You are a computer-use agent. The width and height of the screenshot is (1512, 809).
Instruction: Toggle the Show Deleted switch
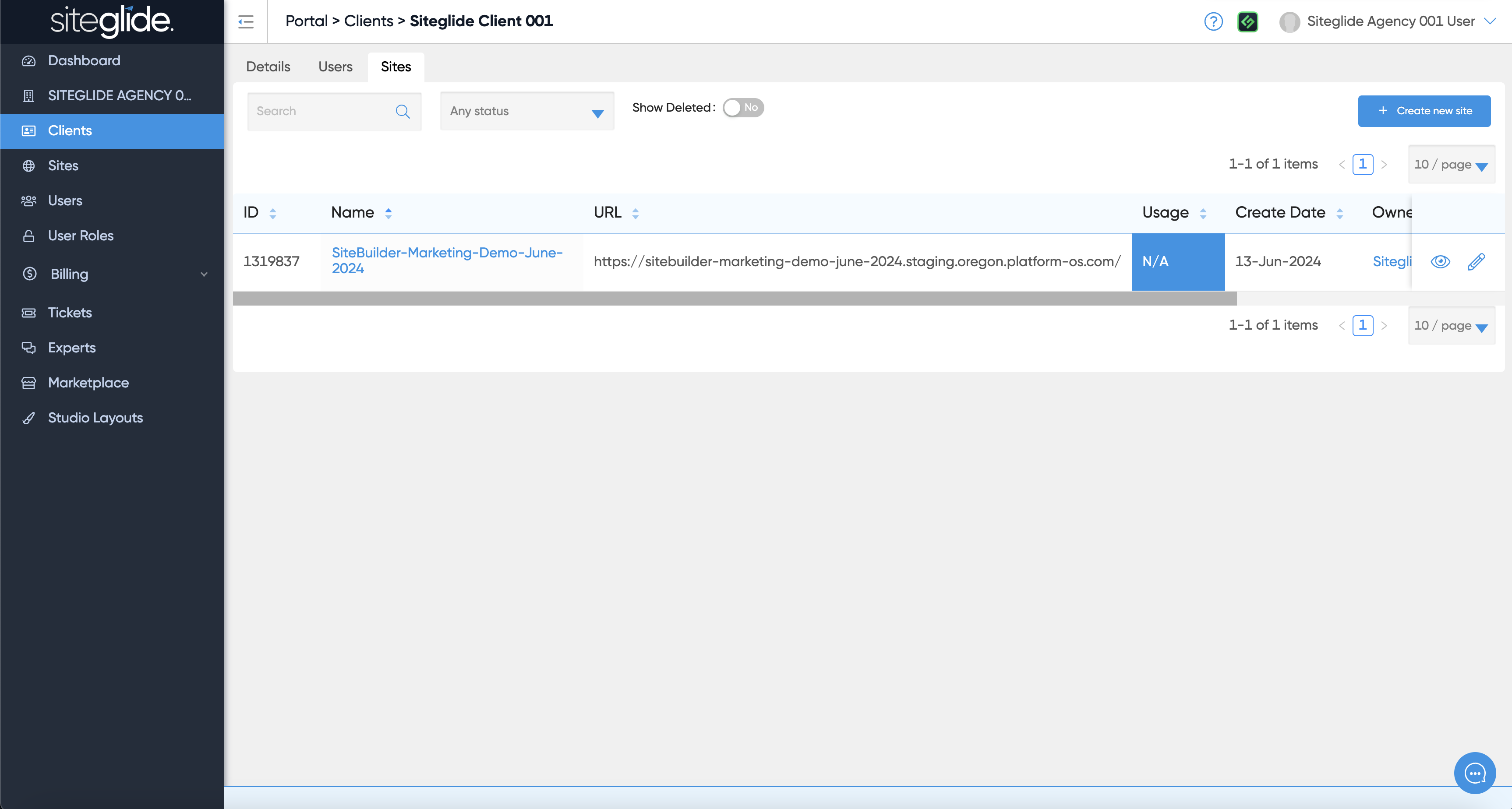pyautogui.click(x=742, y=107)
